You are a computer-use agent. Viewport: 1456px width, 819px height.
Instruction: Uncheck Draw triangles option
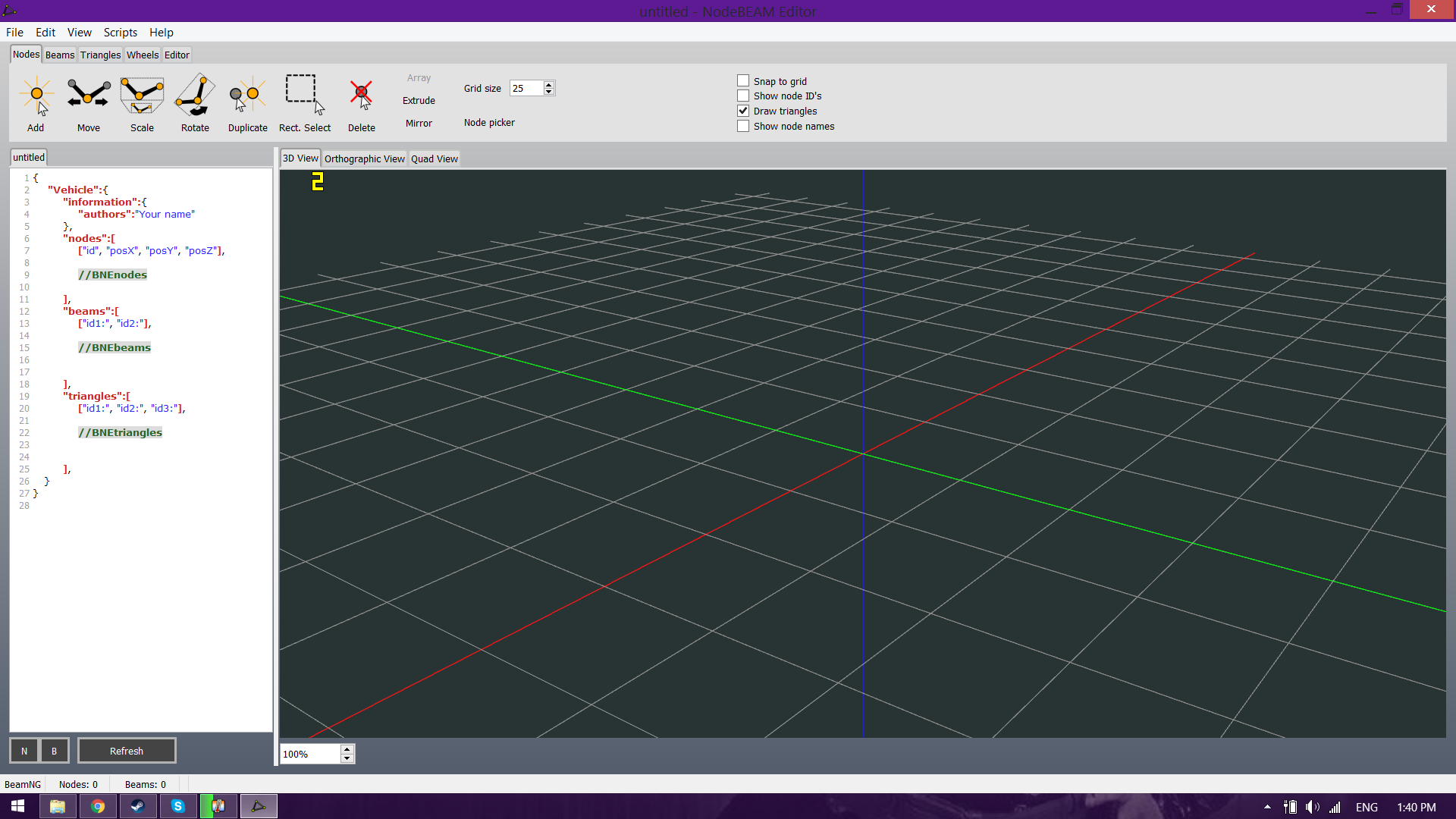tap(743, 111)
